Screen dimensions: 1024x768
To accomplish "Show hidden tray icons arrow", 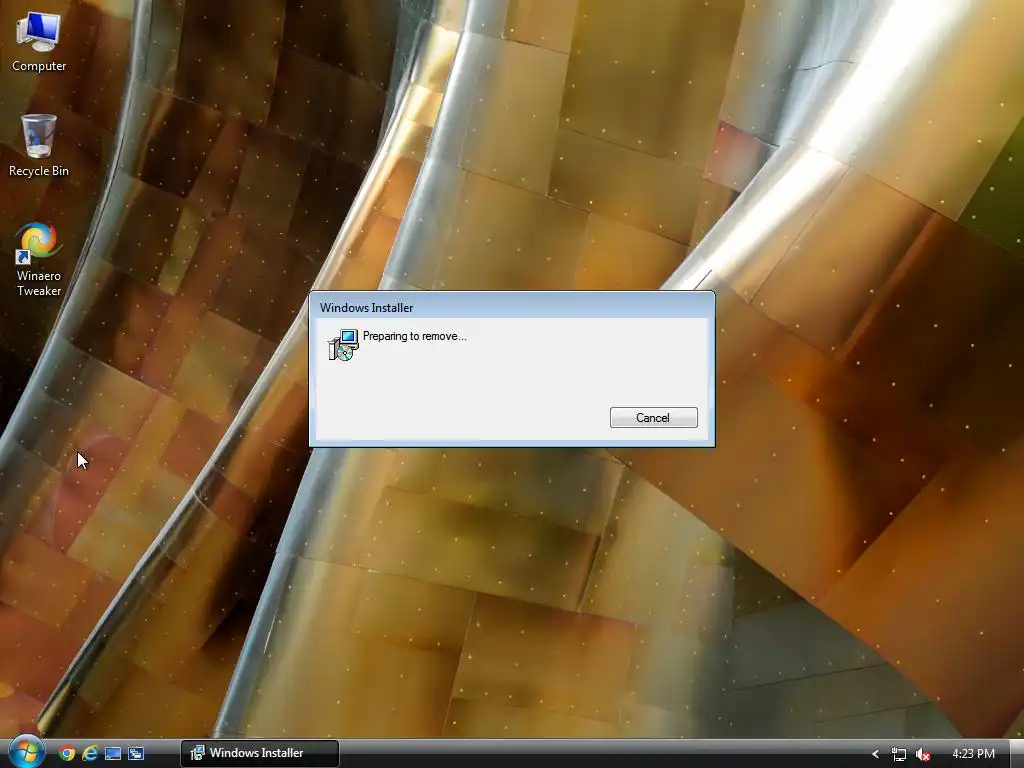I will 875,754.
